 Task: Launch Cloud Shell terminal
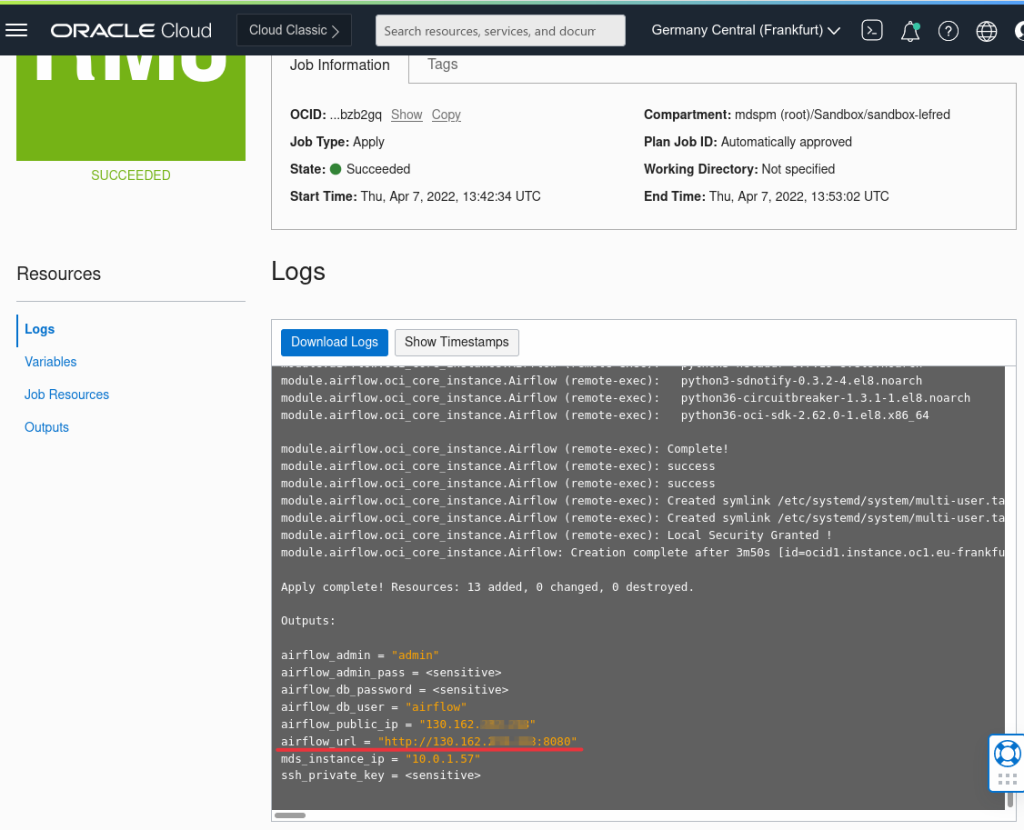pos(871,30)
